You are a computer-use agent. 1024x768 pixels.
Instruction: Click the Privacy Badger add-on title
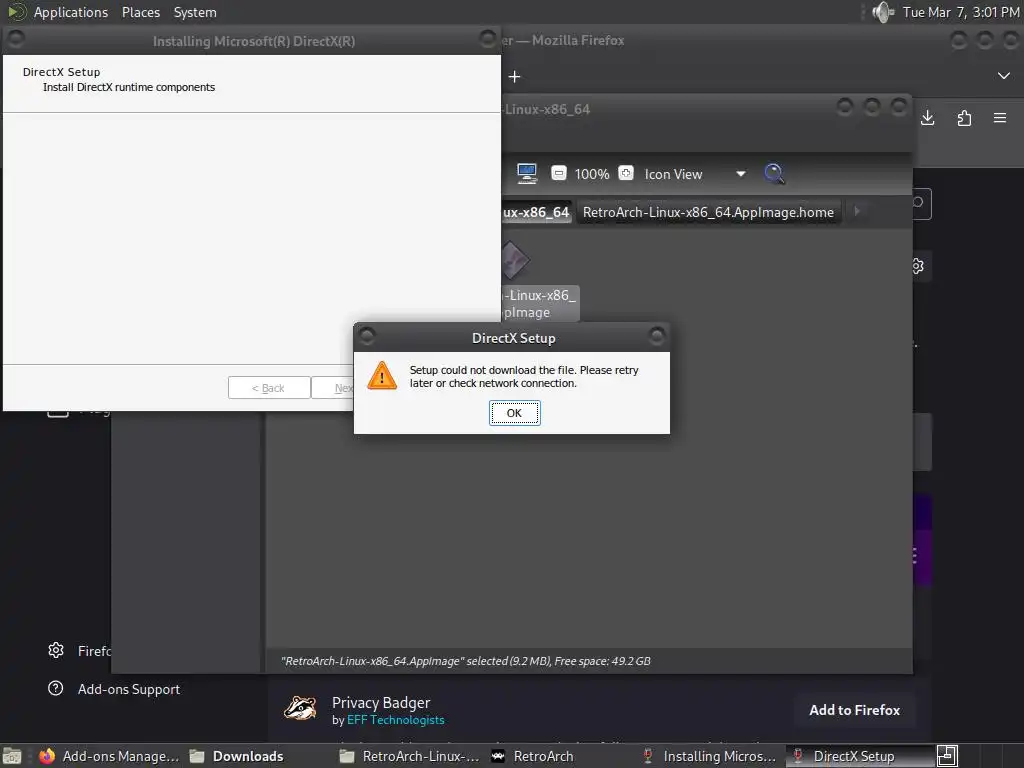pos(381,703)
